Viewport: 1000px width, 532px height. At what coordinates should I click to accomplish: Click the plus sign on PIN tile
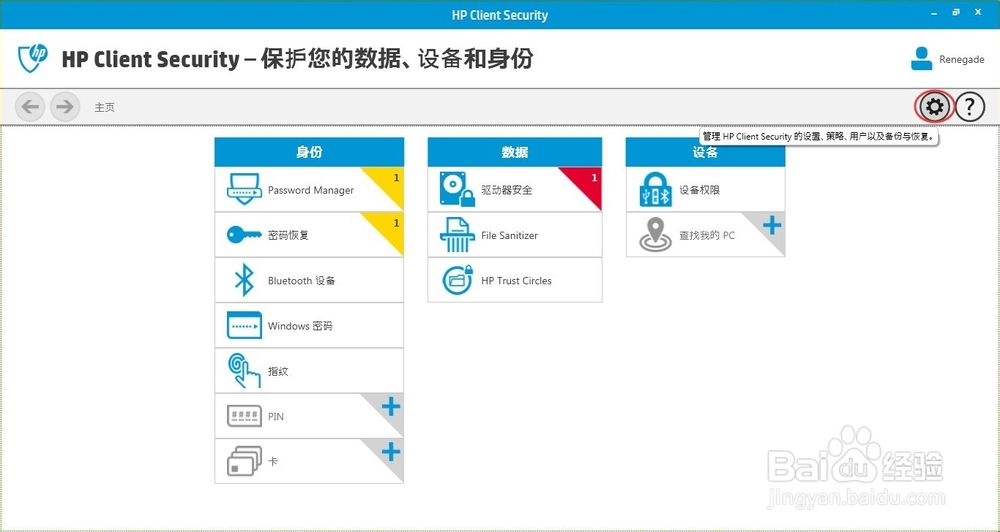tap(390, 406)
